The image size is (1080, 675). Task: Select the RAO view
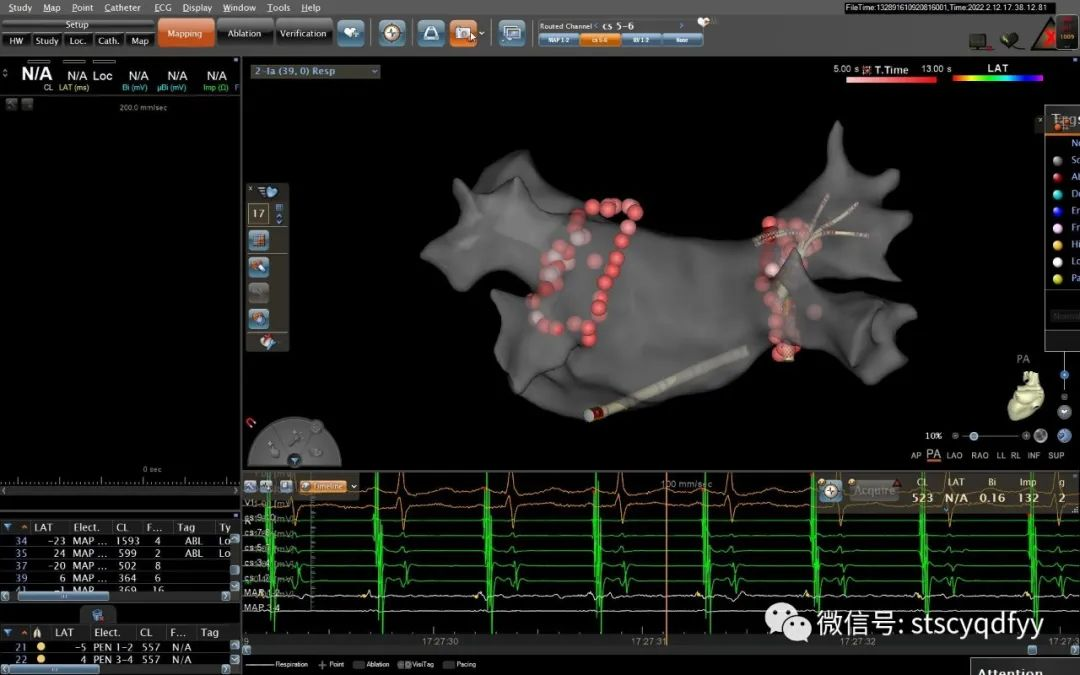980,455
